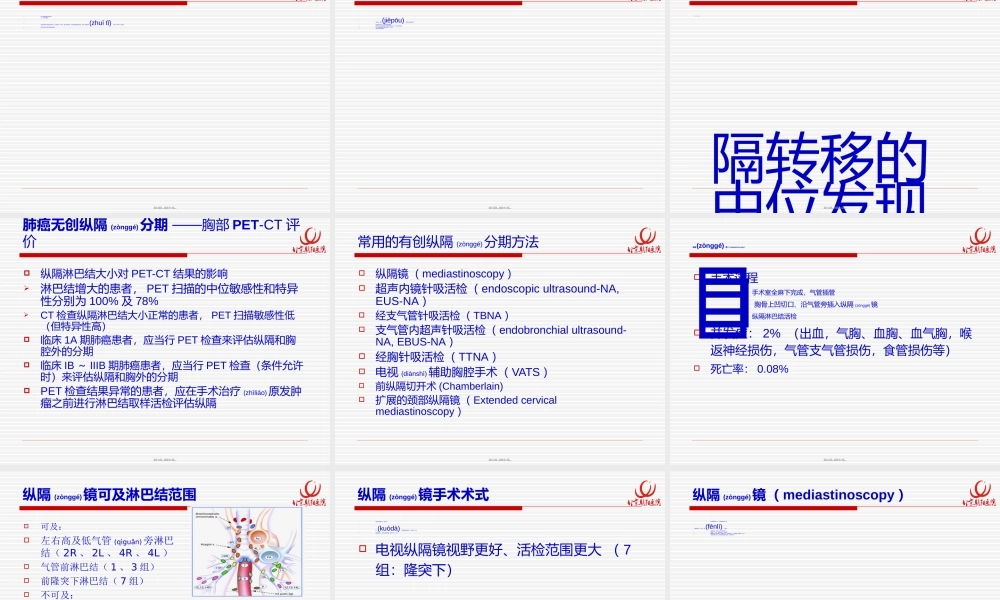Image resolution: width=1000 pixels, height=600 pixels.
Task: Select the slide titled 纵隔镜可及淋巴结范围
Action: (x=165, y=536)
